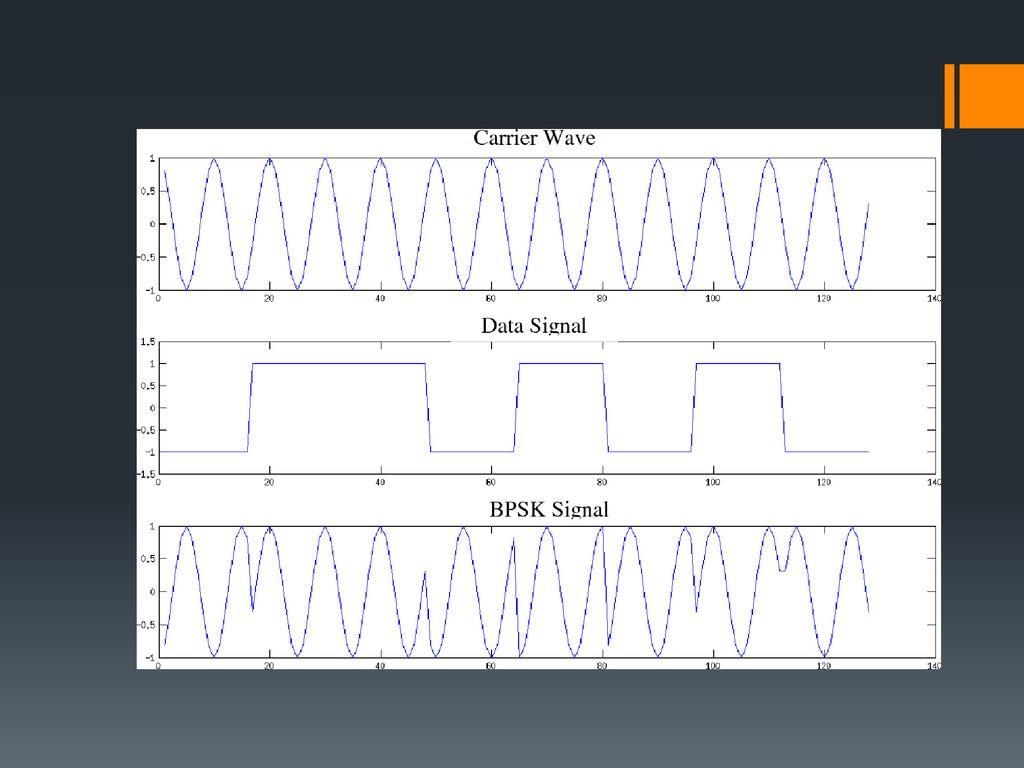The image size is (1024, 768).
Task: Click the "Data Signal" plot title
Action: coord(534,325)
